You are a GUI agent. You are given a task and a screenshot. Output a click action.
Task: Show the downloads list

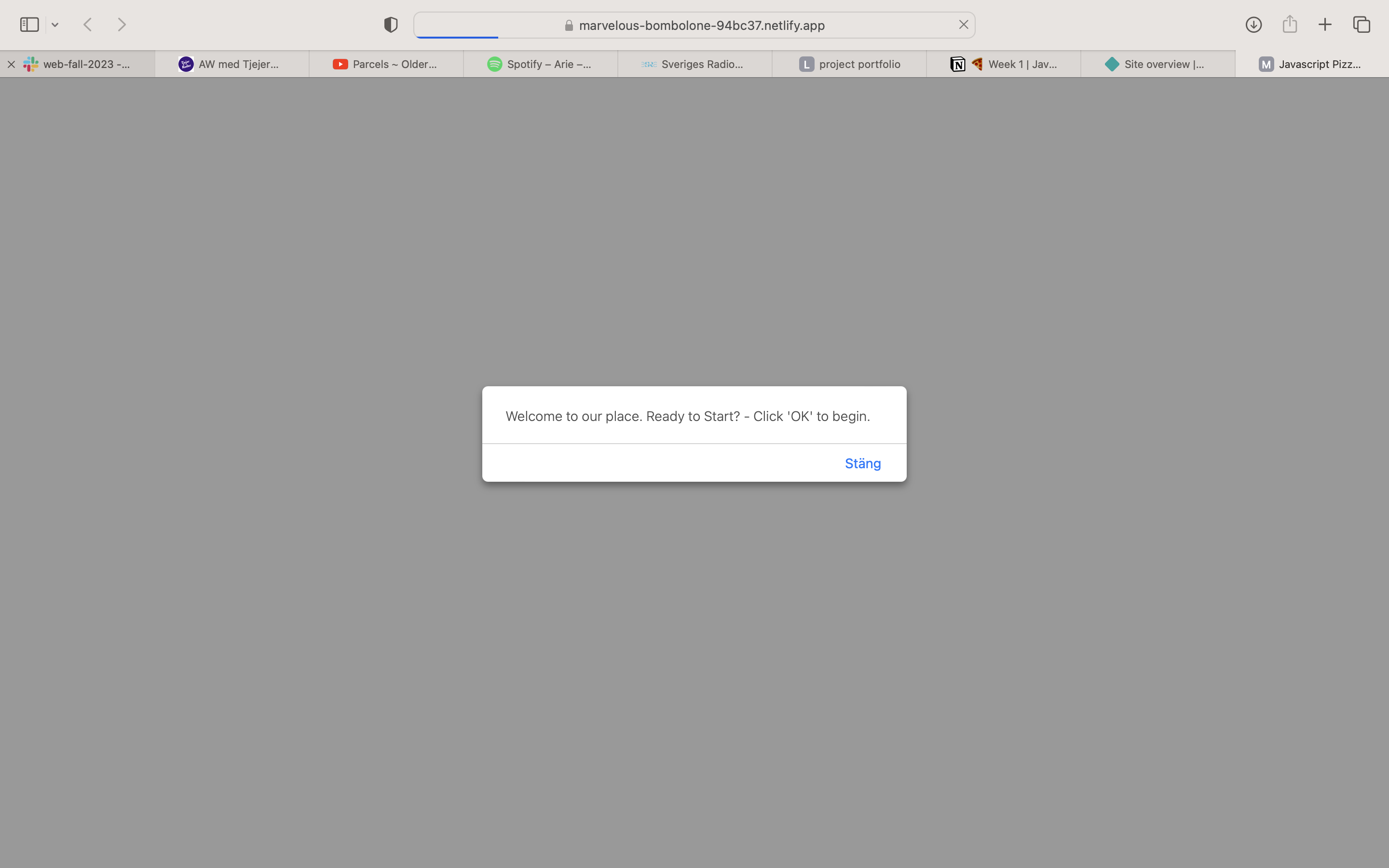1253,25
